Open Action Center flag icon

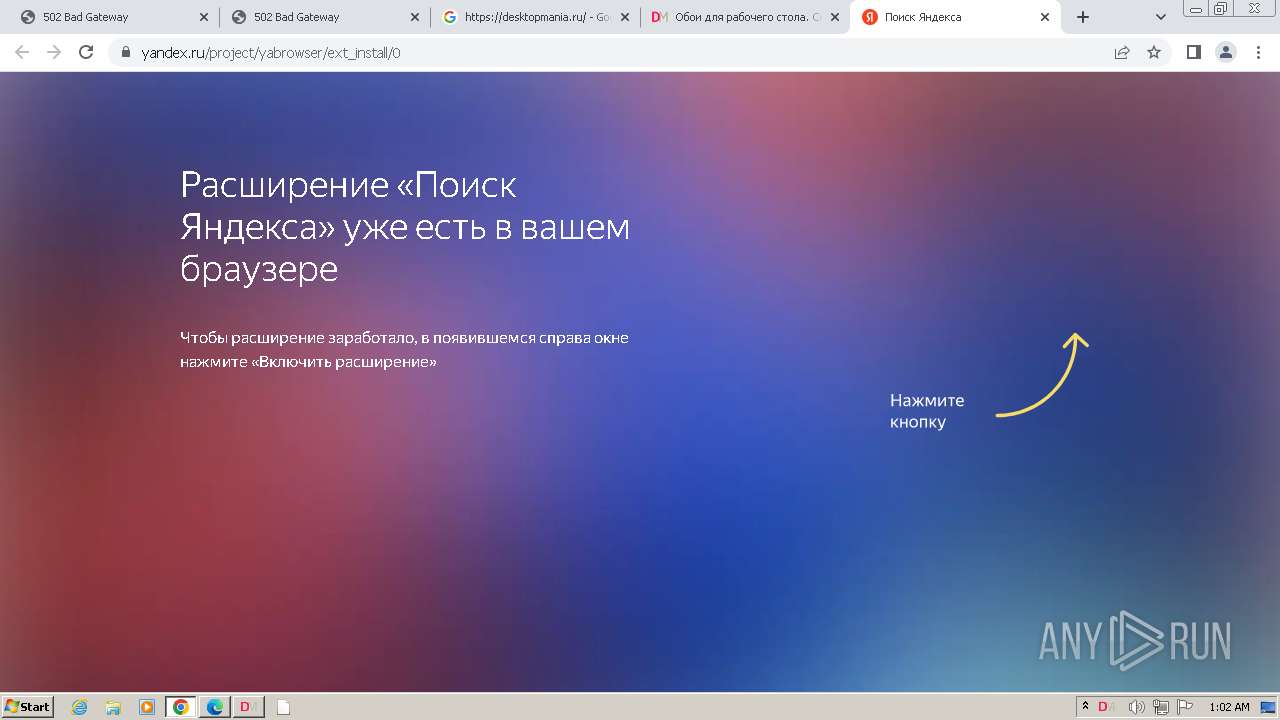(x=1185, y=707)
